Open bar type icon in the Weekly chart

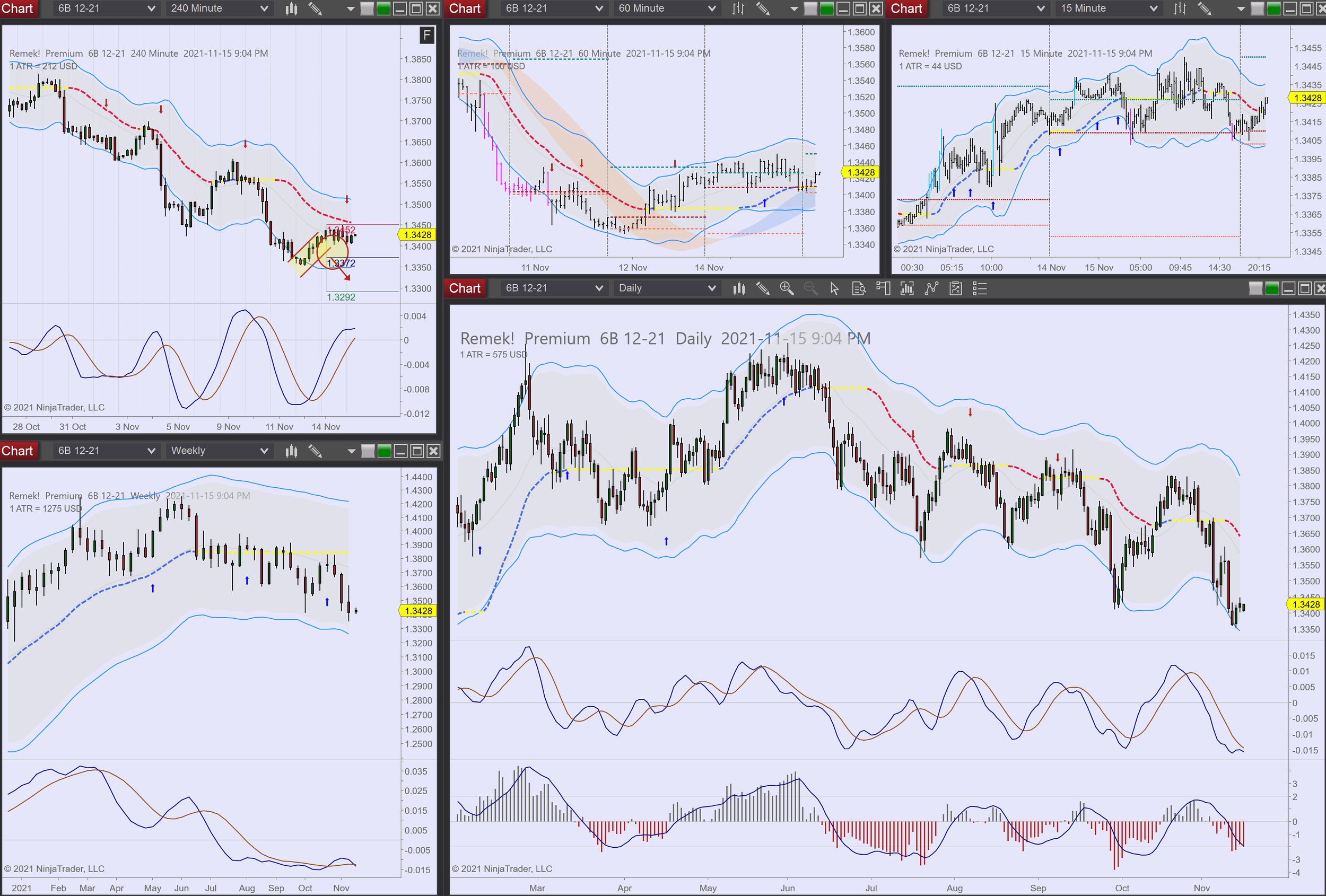[292, 451]
